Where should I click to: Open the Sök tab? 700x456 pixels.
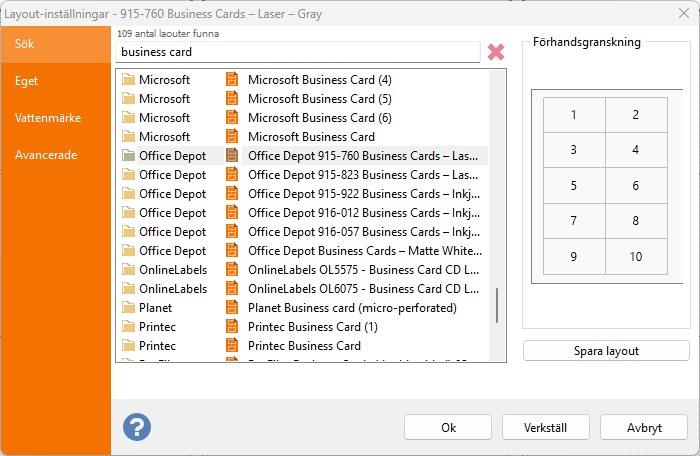tap(56, 44)
